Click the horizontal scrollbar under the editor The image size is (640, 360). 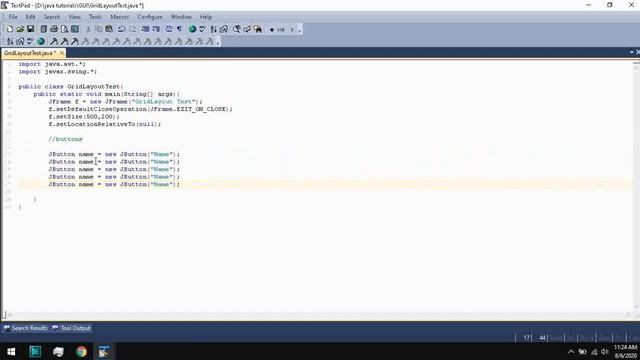click(318, 315)
